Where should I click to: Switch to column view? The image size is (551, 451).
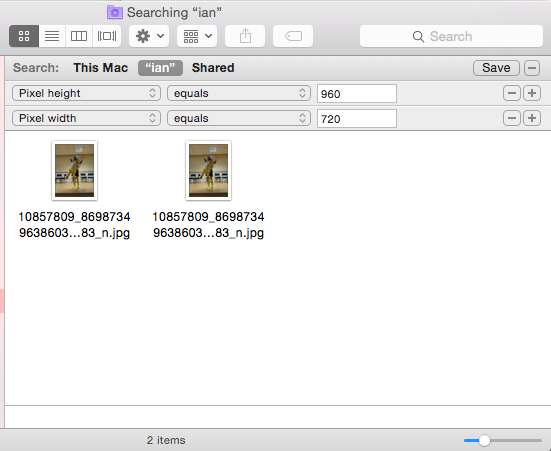79,36
